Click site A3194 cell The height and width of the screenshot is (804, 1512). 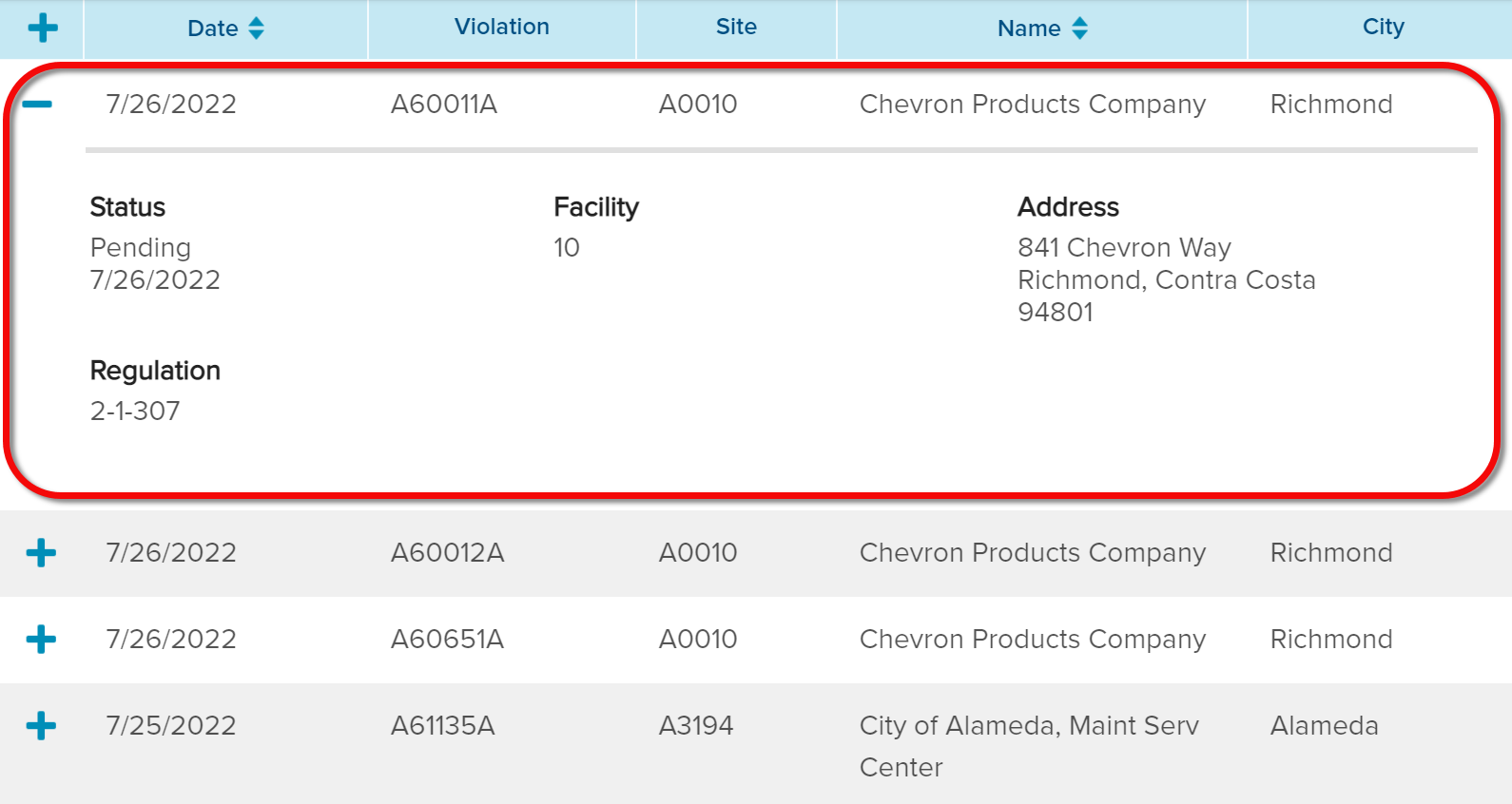coord(696,725)
